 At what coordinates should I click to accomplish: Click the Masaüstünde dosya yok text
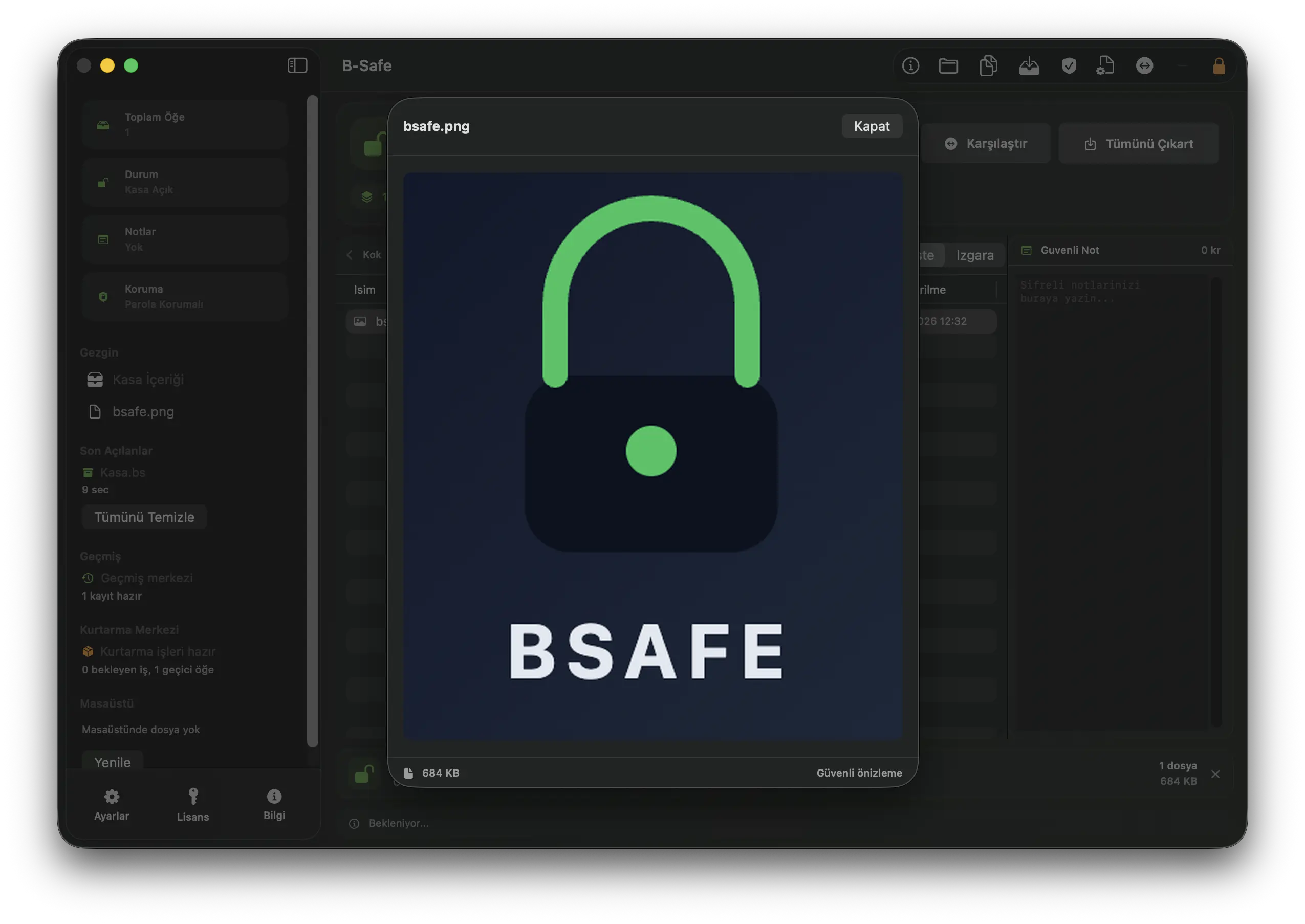click(x=141, y=730)
